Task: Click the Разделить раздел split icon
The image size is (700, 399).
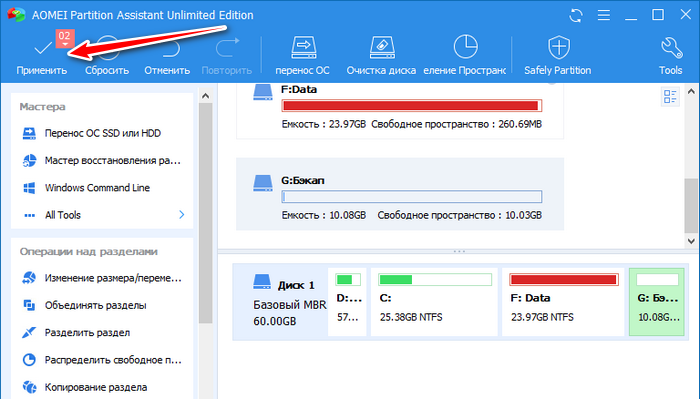Action: point(29,332)
